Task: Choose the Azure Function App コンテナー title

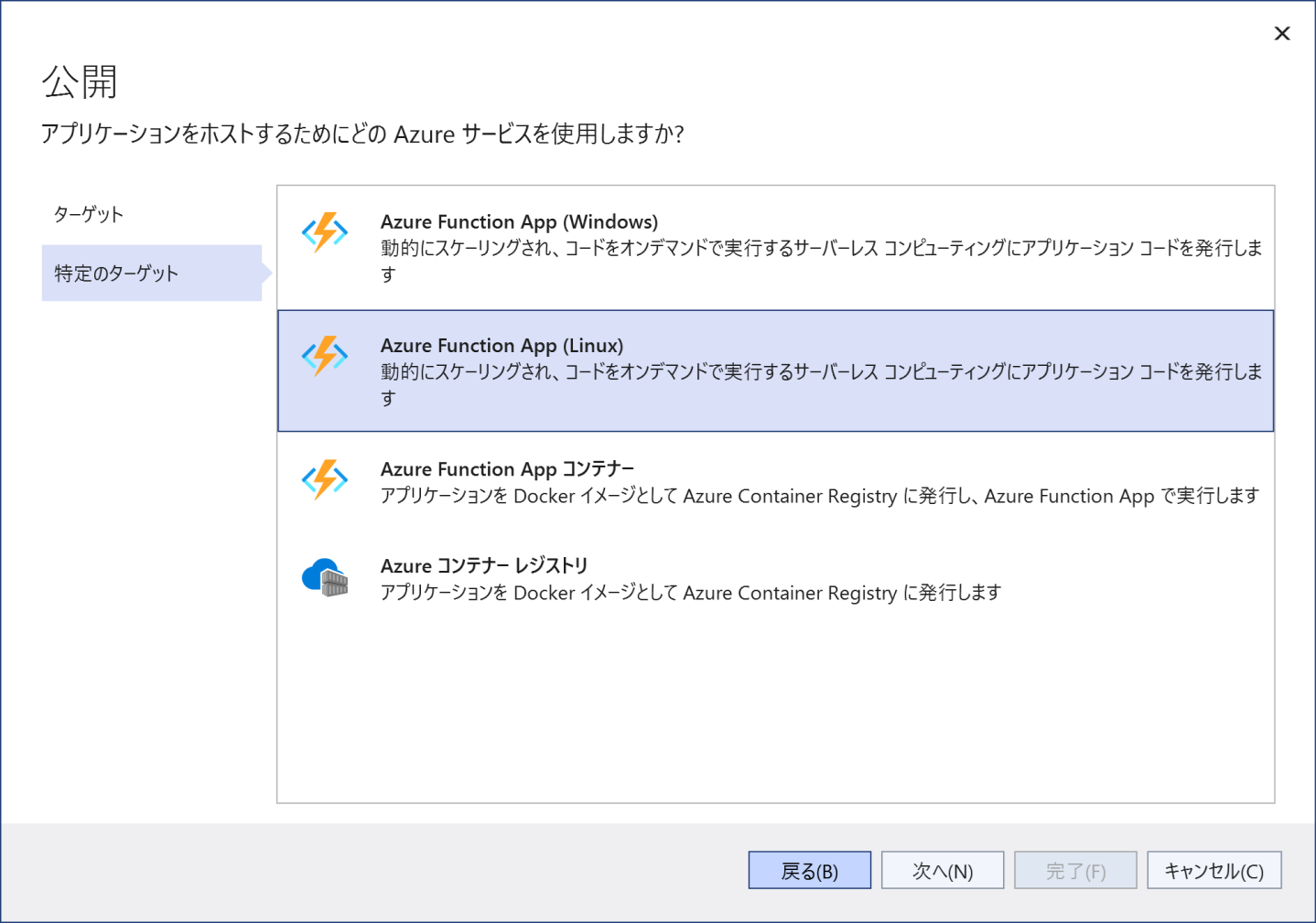Action: (x=507, y=468)
